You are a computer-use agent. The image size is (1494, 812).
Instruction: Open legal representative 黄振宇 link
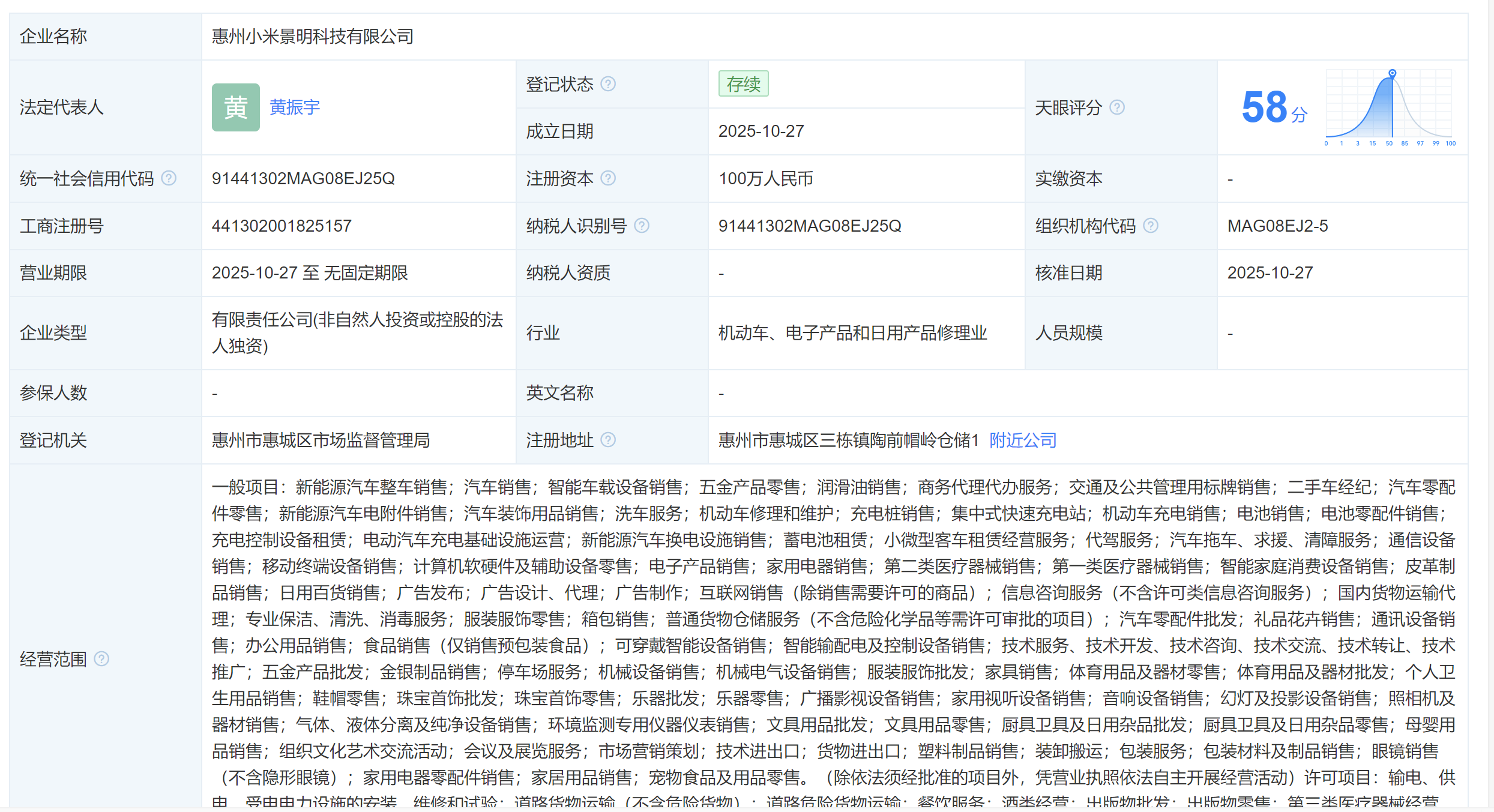295,107
